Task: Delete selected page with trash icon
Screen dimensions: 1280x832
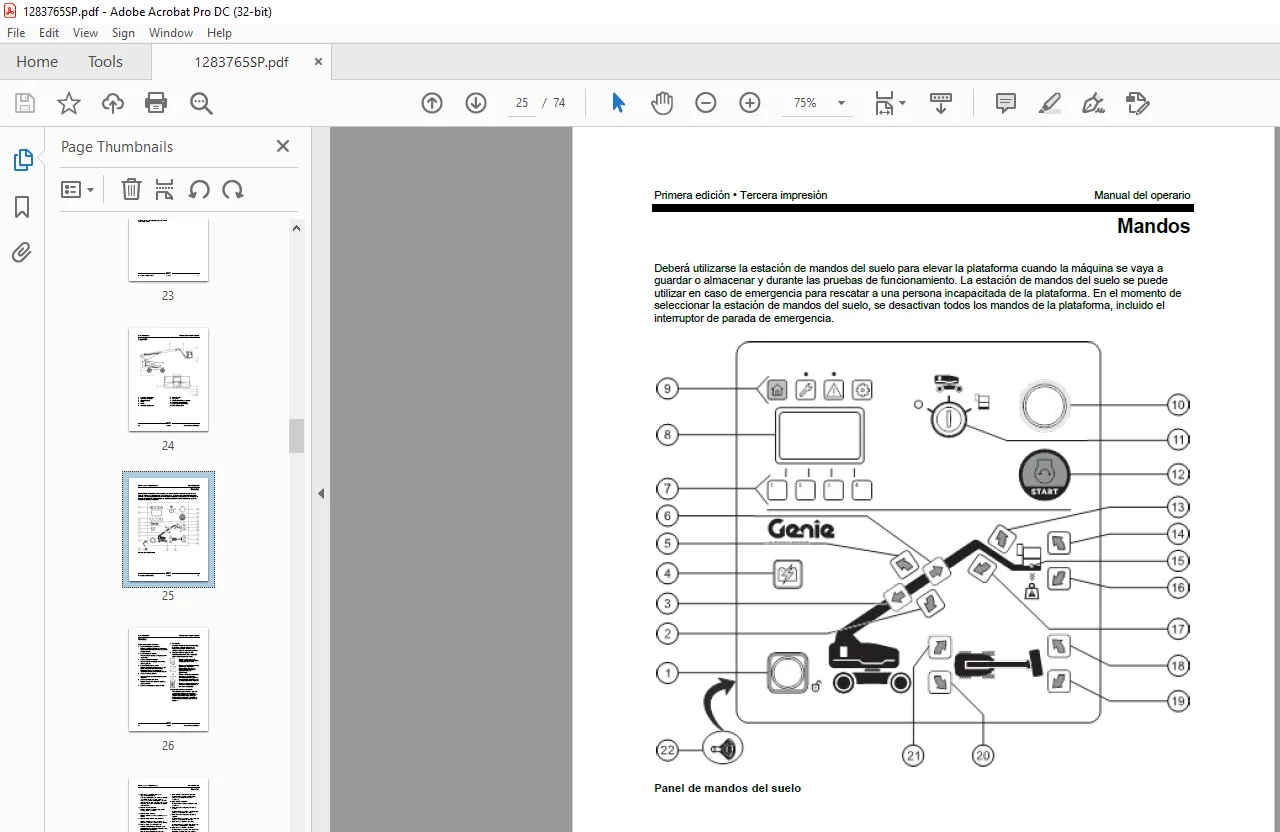Action: (131, 189)
